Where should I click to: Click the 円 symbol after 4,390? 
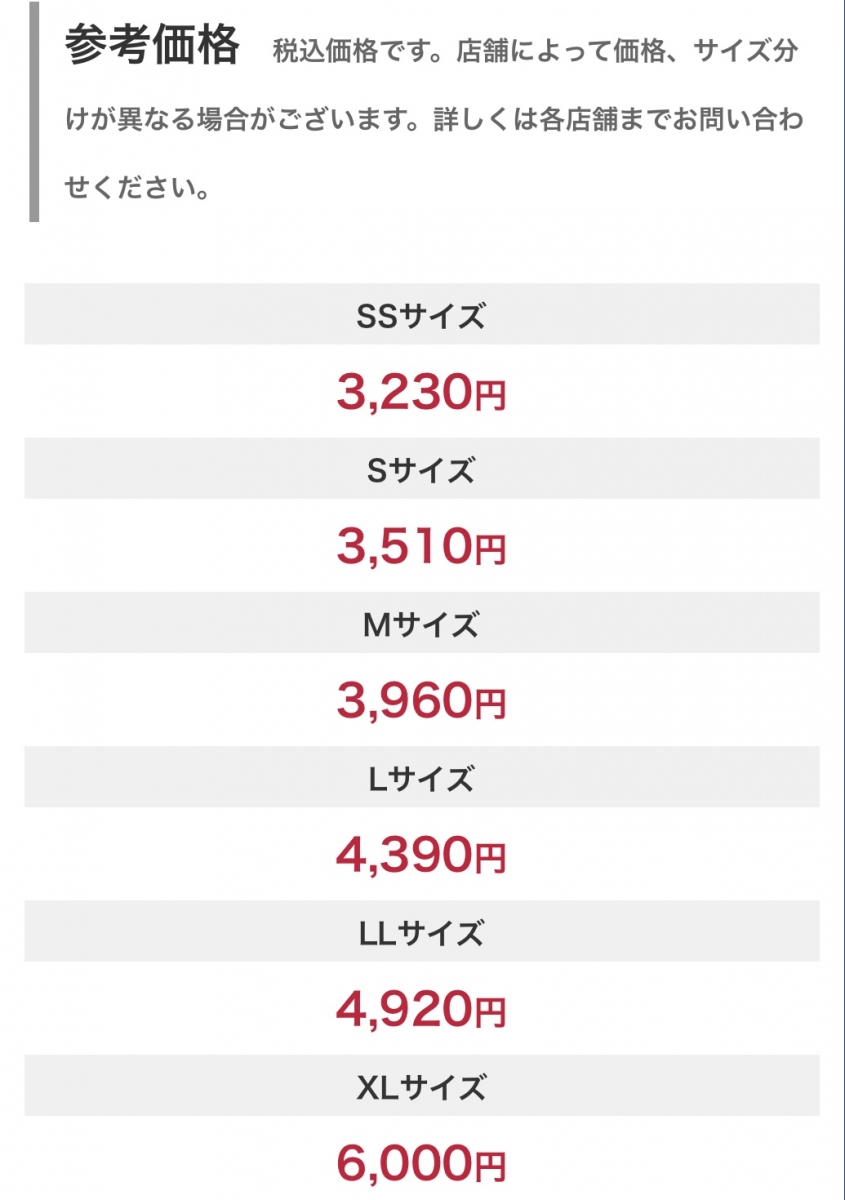click(x=490, y=859)
